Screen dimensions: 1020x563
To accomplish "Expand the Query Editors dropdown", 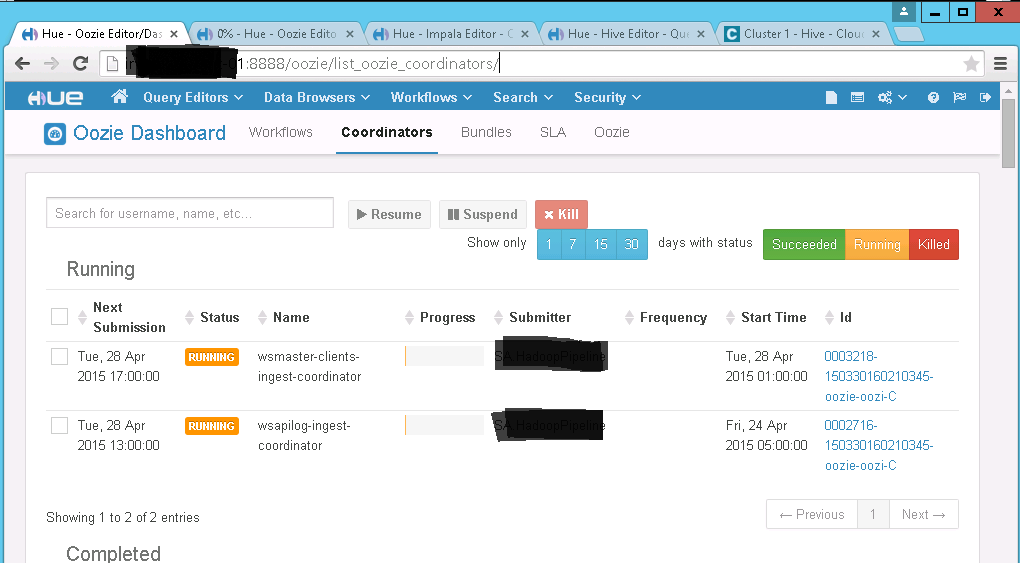I will pos(193,97).
